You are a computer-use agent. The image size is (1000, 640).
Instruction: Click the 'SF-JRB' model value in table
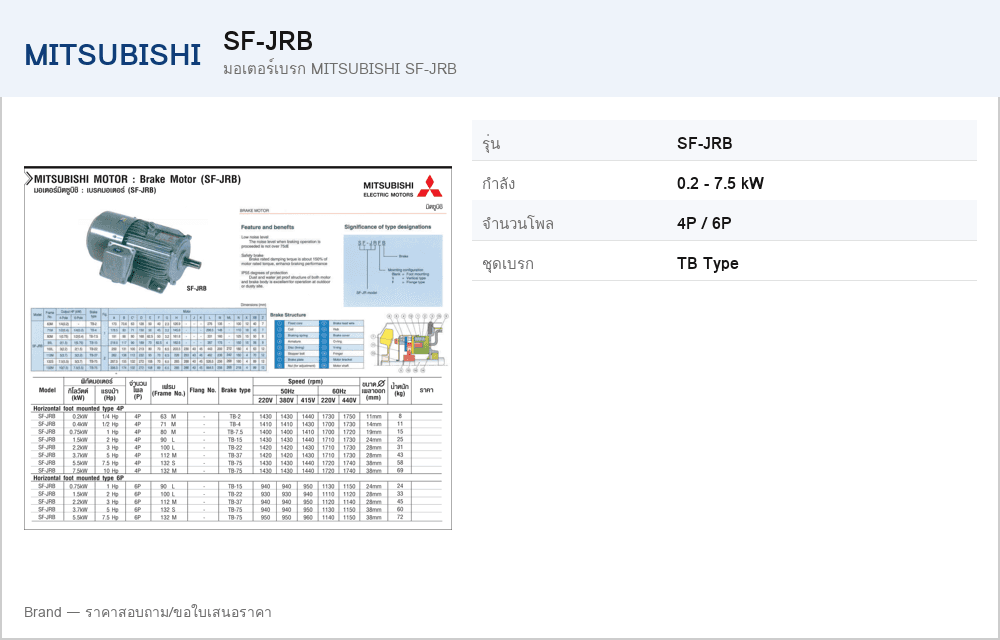click(x=705, y=143)
